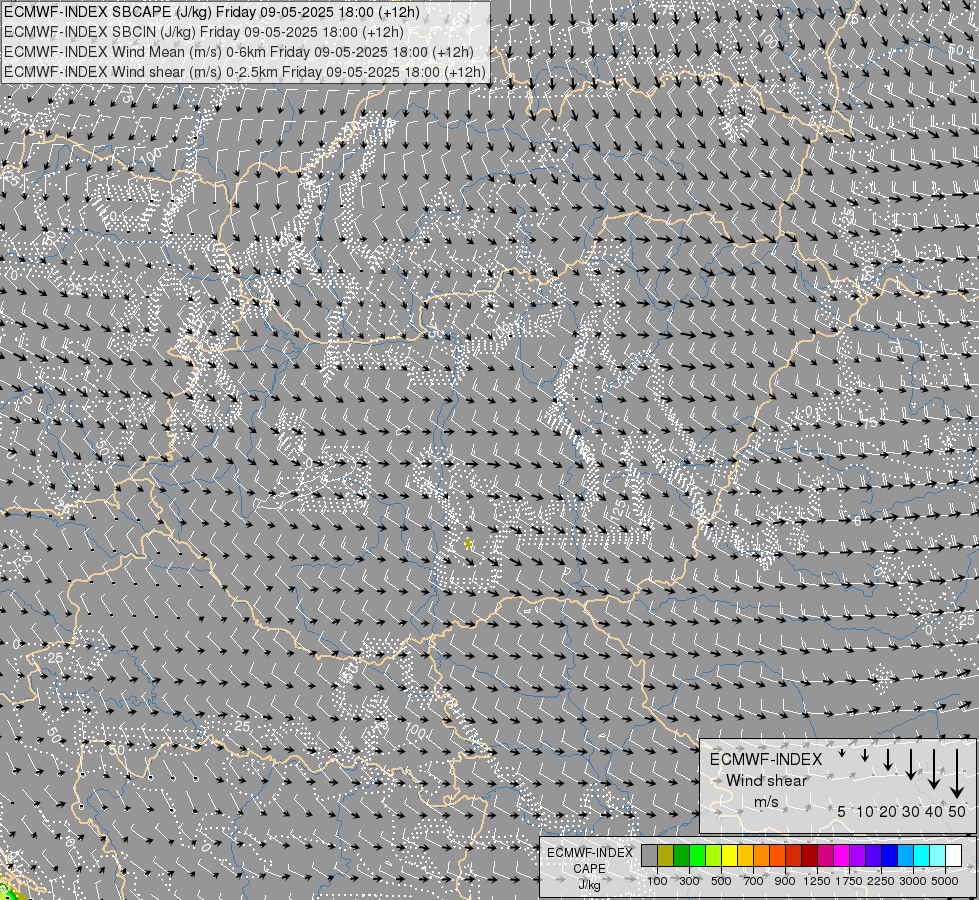Click the yellow location marker on the map

pos(468,544)
